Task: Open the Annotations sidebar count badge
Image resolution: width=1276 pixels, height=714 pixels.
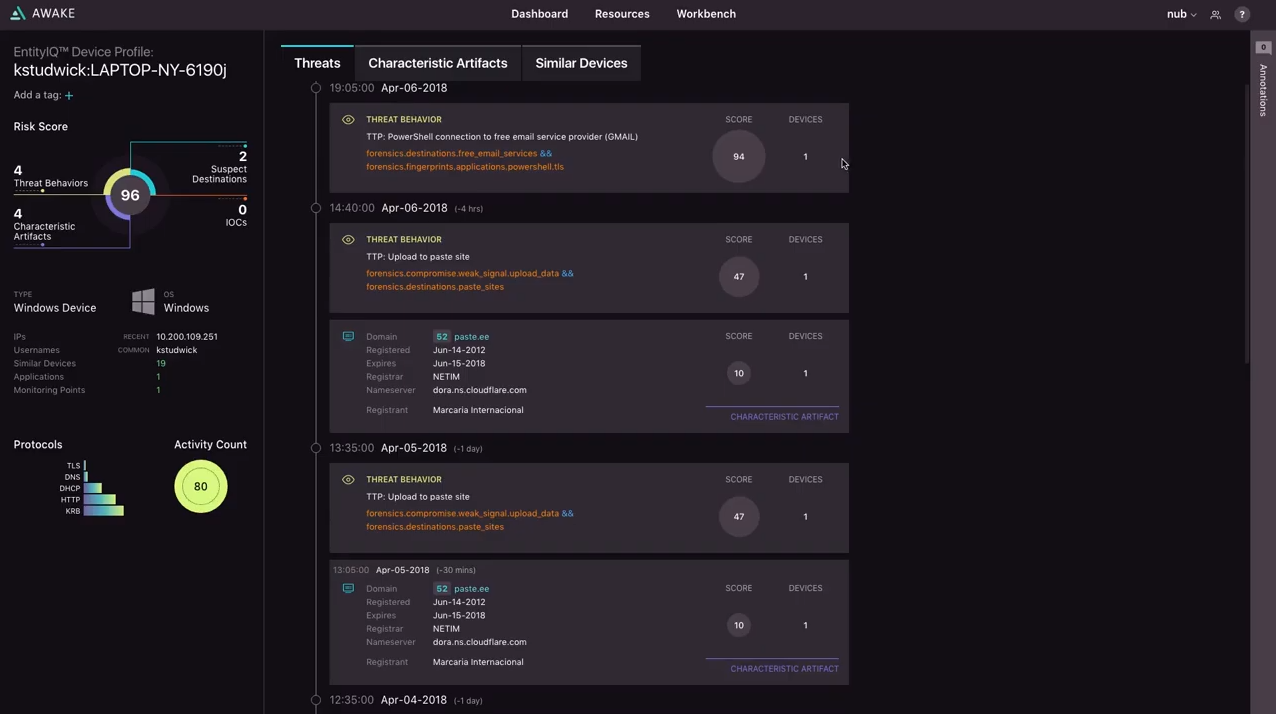Action: point(1263,48)
